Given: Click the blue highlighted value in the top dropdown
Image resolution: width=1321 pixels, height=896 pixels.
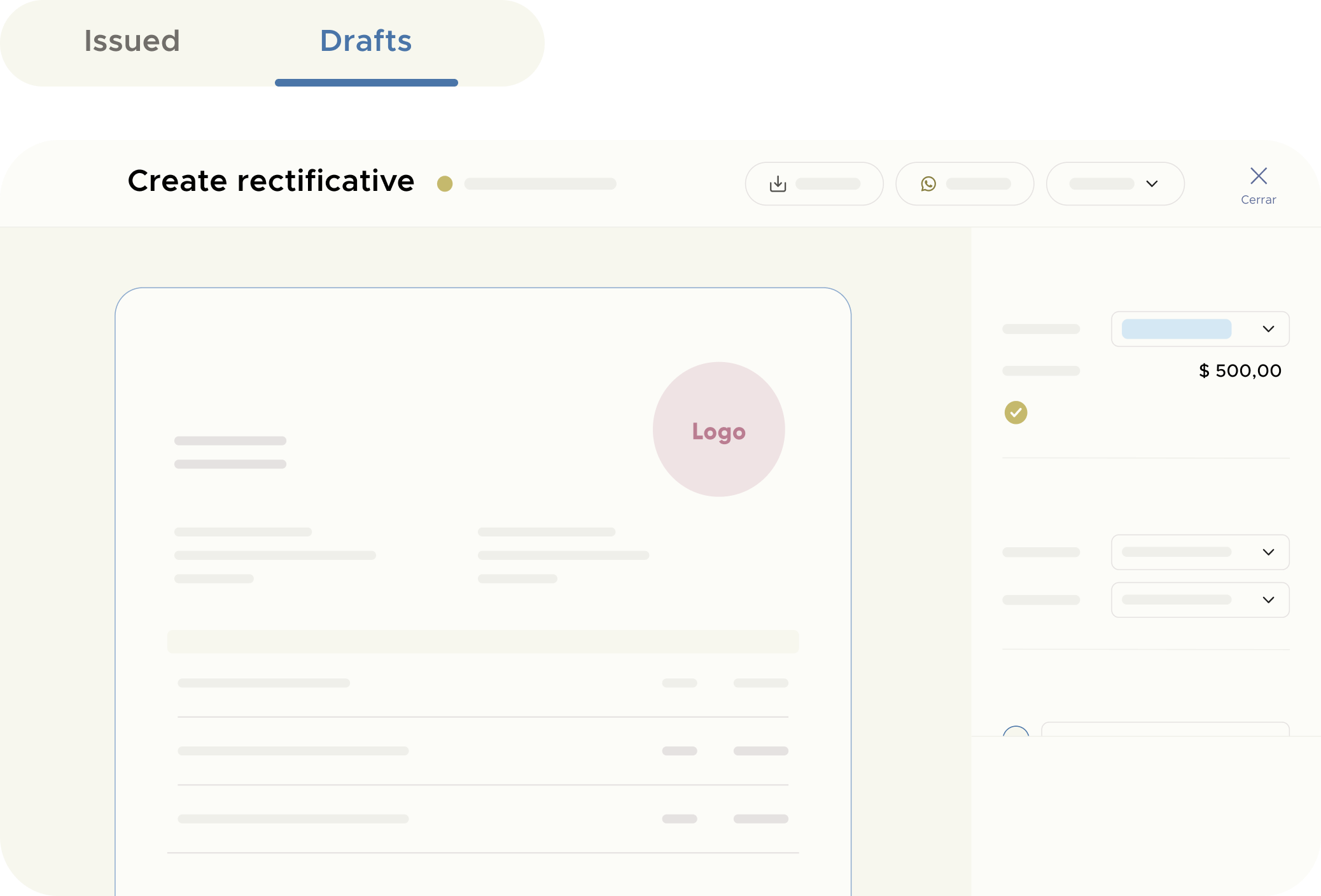Looking at the screenshot, I should tap(1175, 329).
